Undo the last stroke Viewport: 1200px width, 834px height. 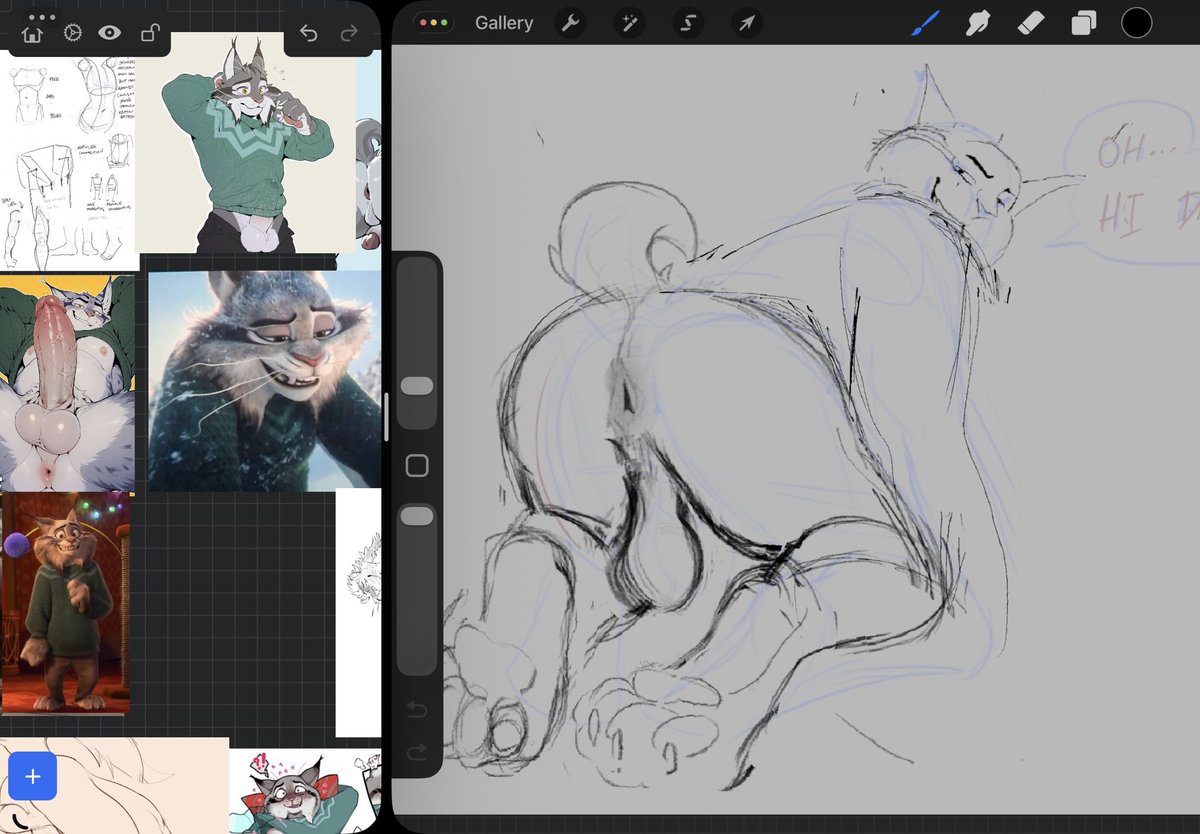pos(417,709)
